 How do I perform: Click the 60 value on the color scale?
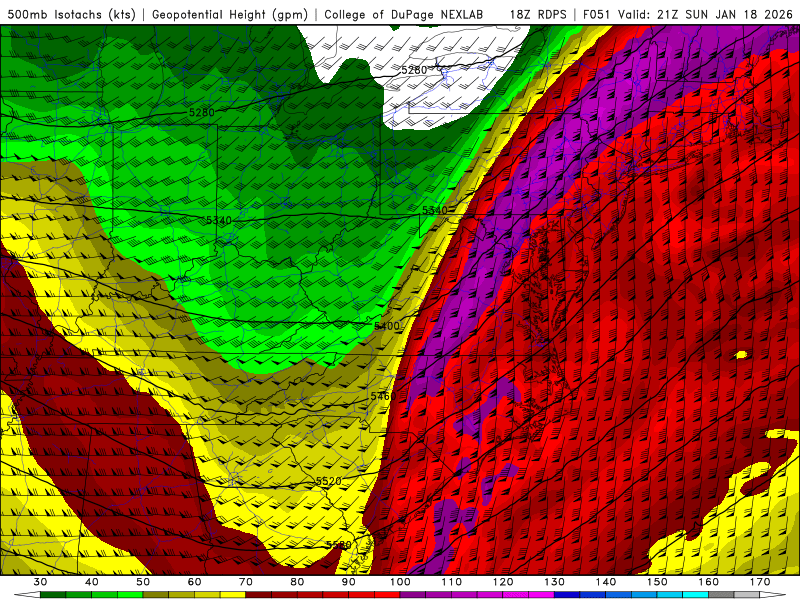pos(194,582)
